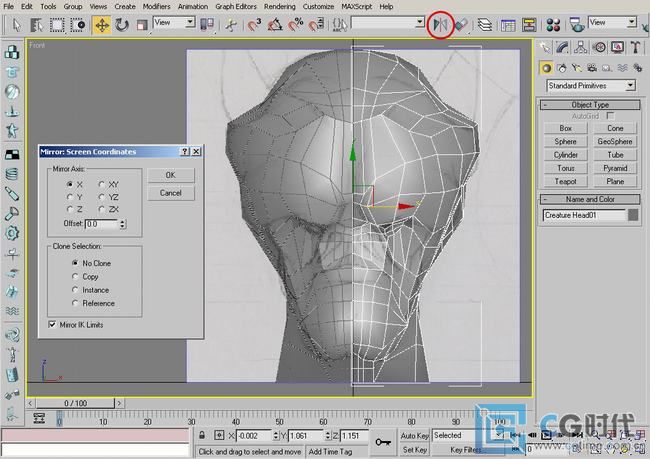Open render type View dropdown at far right

pos(612,22)
